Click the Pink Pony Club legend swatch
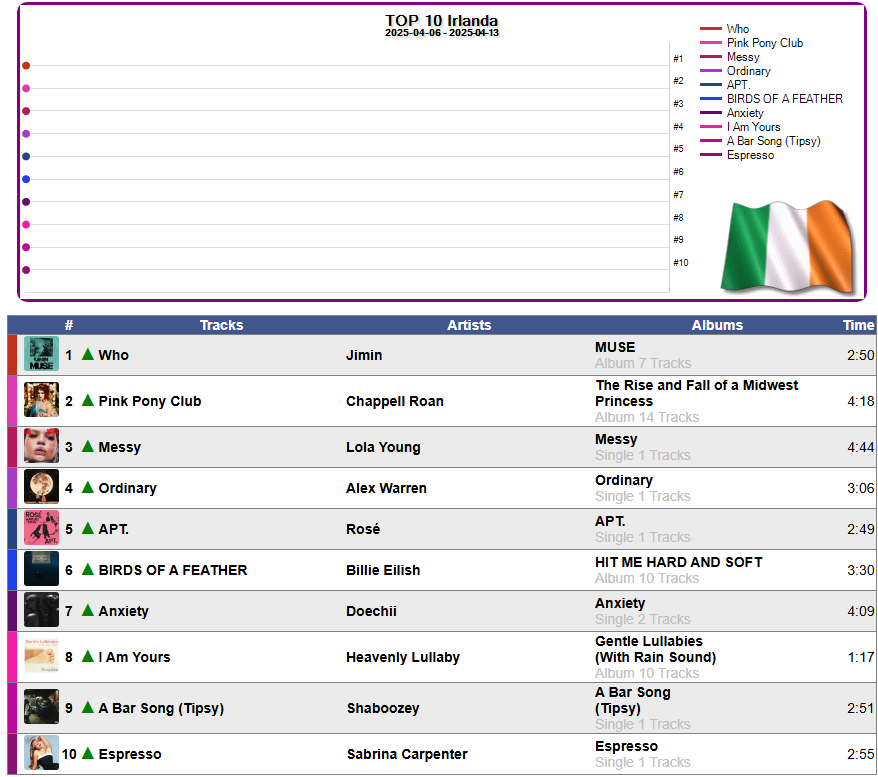Screen dimensions: 878x777 pos(711,42)
